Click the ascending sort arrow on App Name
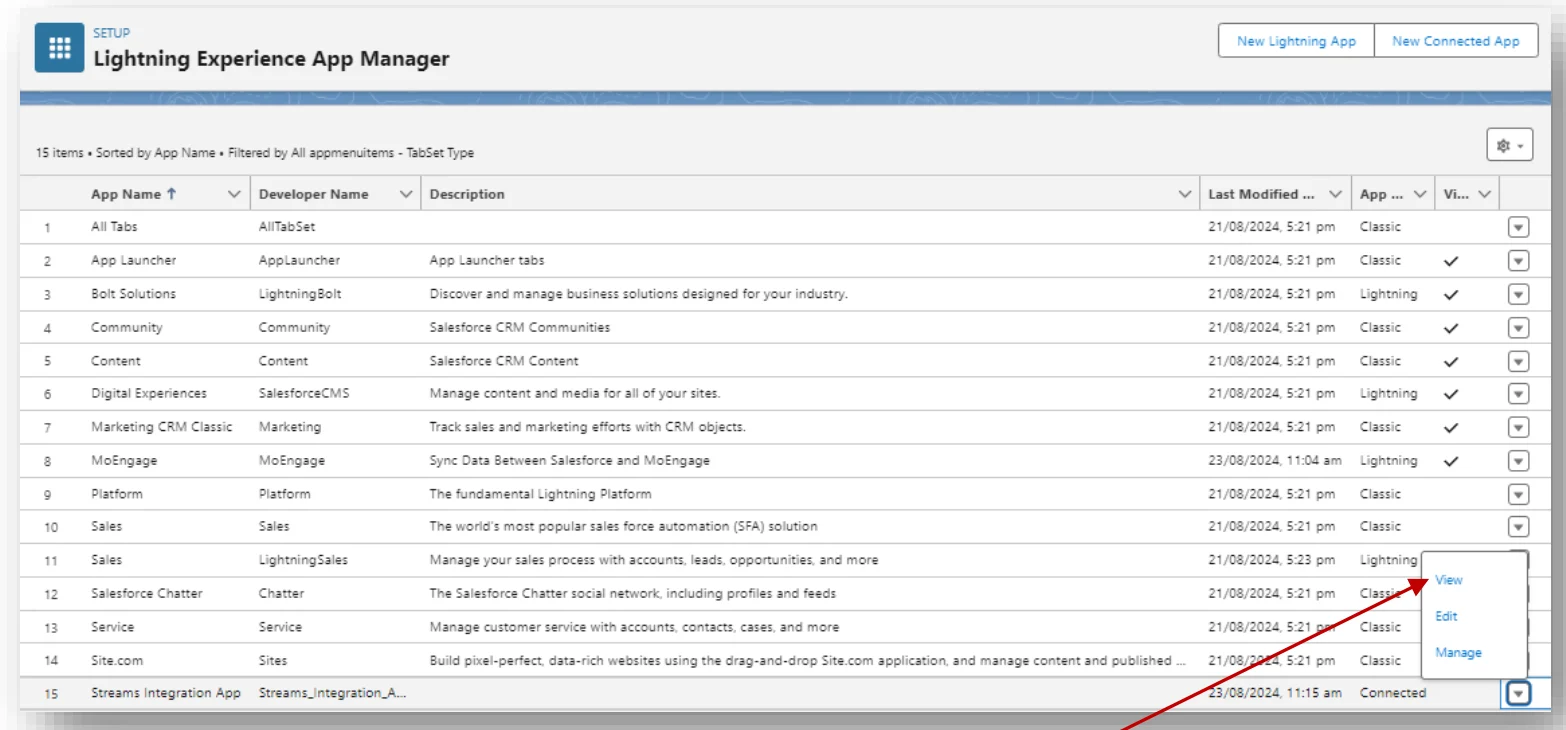 [171, 194]
